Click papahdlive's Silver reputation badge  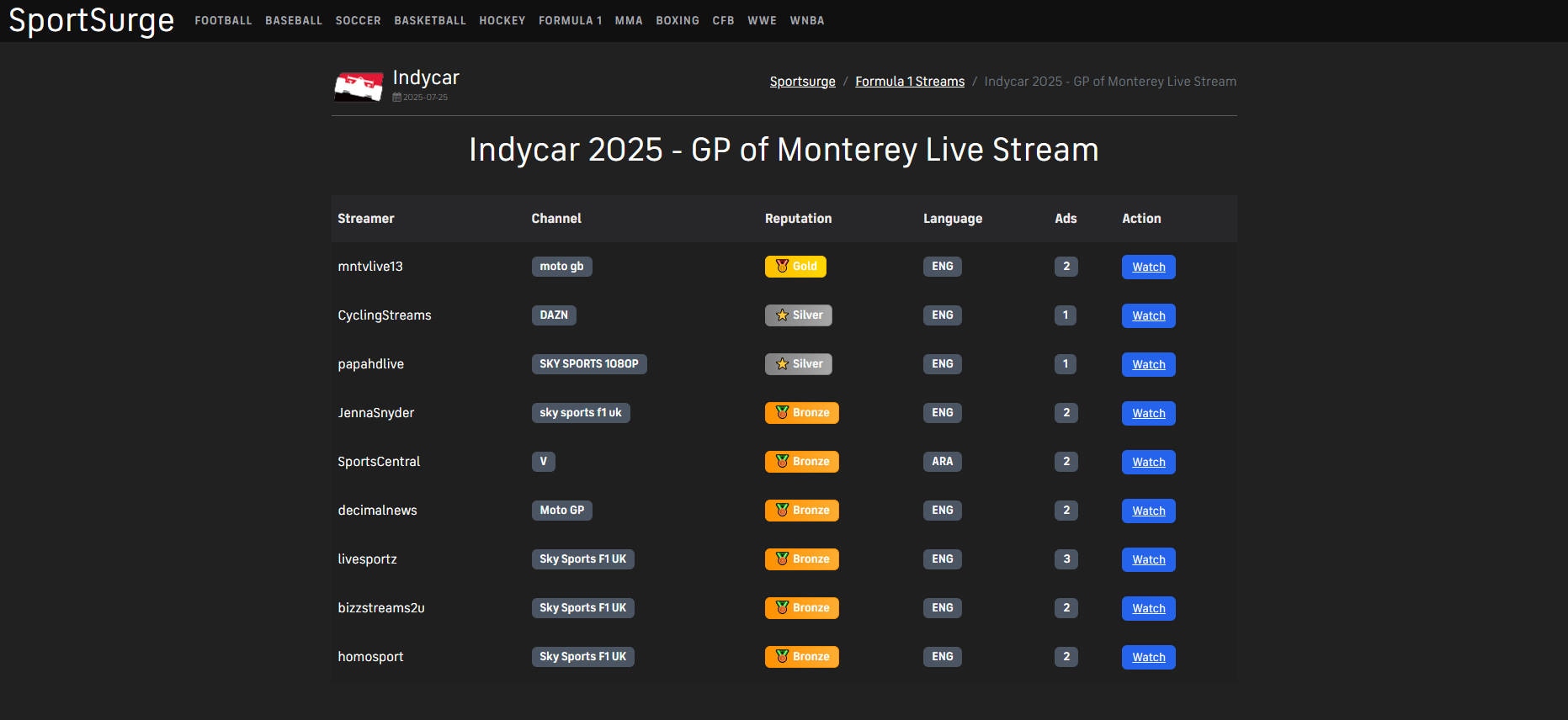(799, 364)
